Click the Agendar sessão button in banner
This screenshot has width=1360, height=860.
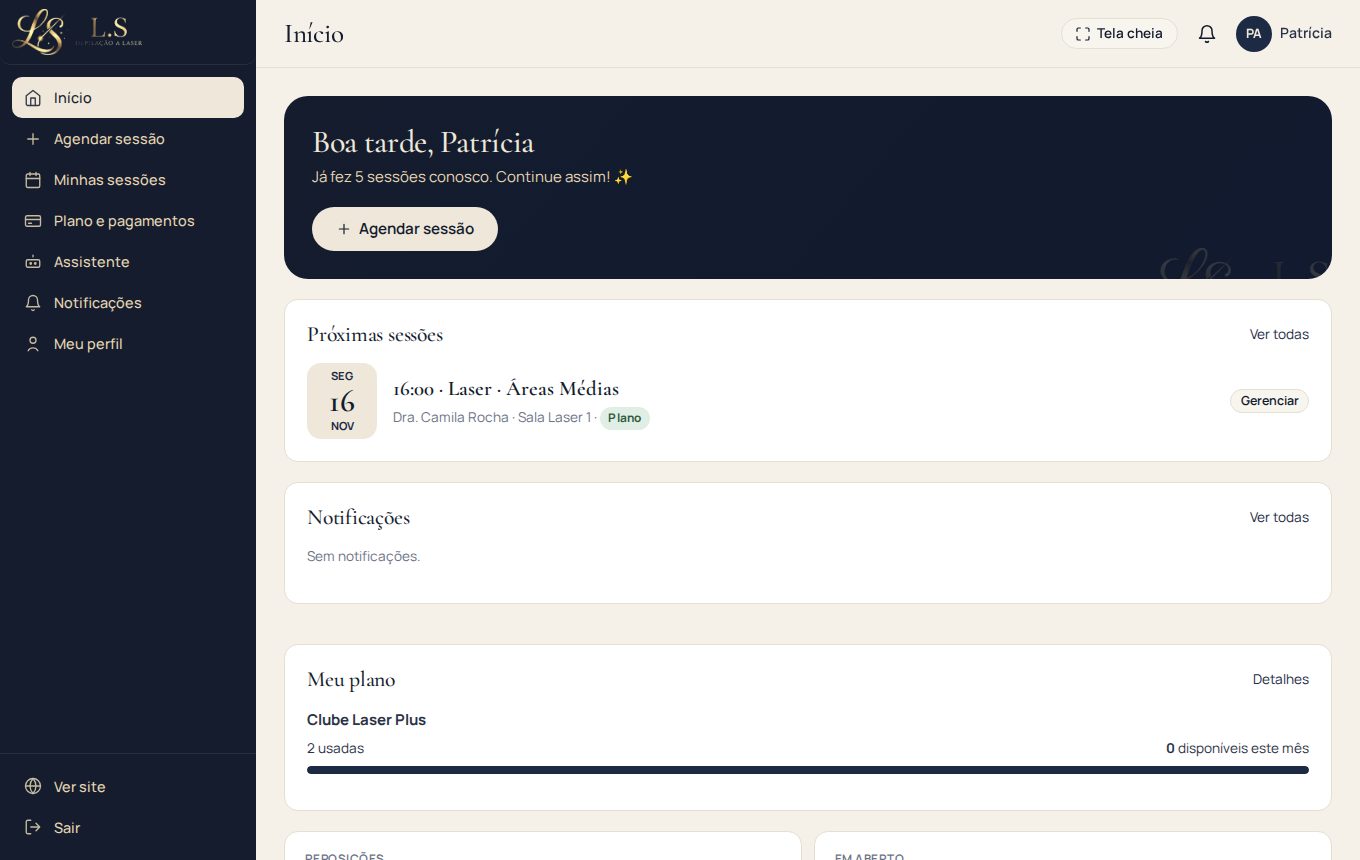pos(405,229)
